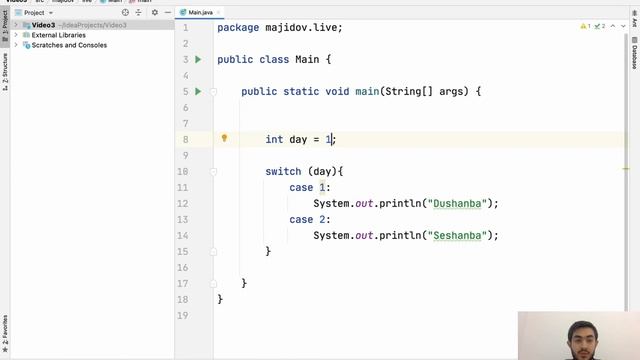
Task: Select the Video3 project row
Action: click(92, 25)
